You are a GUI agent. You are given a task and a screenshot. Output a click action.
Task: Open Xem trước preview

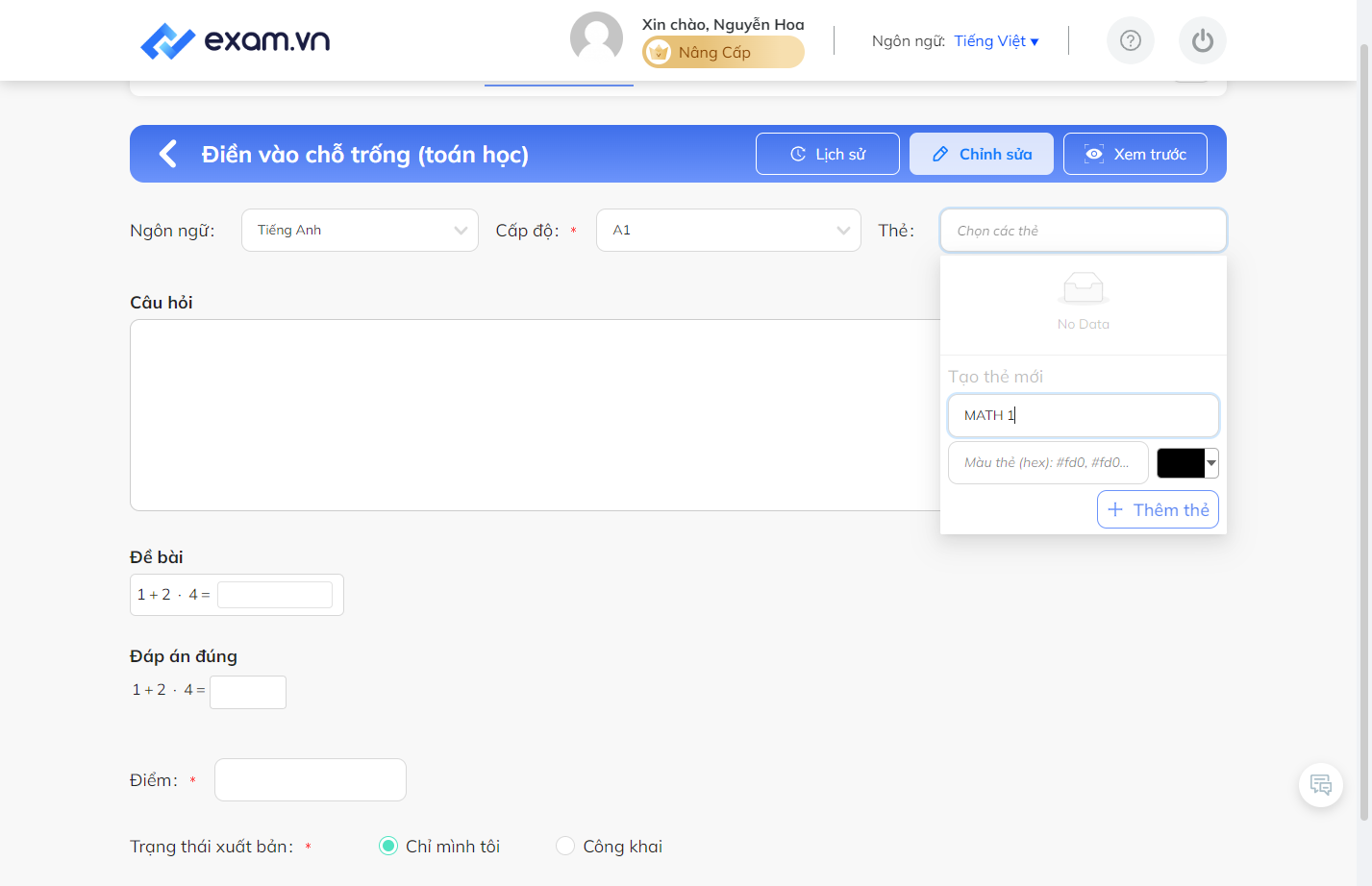coord(1135,154)
